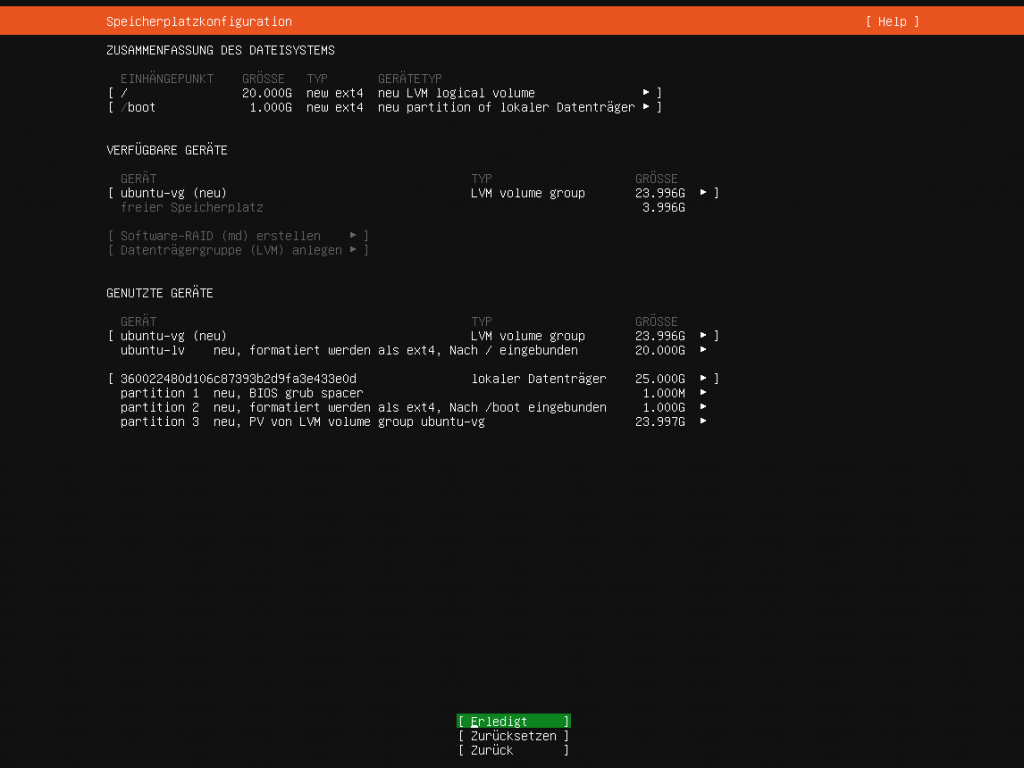The width and height of the screenshot is (1024, 768).
Task: Expand arrow for /boot partition row
Action: click(x=647, y=107)
